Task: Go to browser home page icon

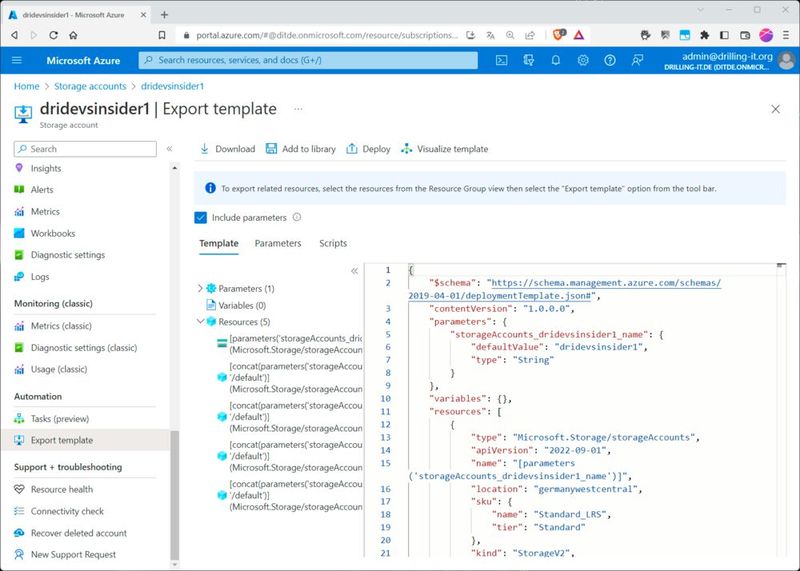Action: 73,35
